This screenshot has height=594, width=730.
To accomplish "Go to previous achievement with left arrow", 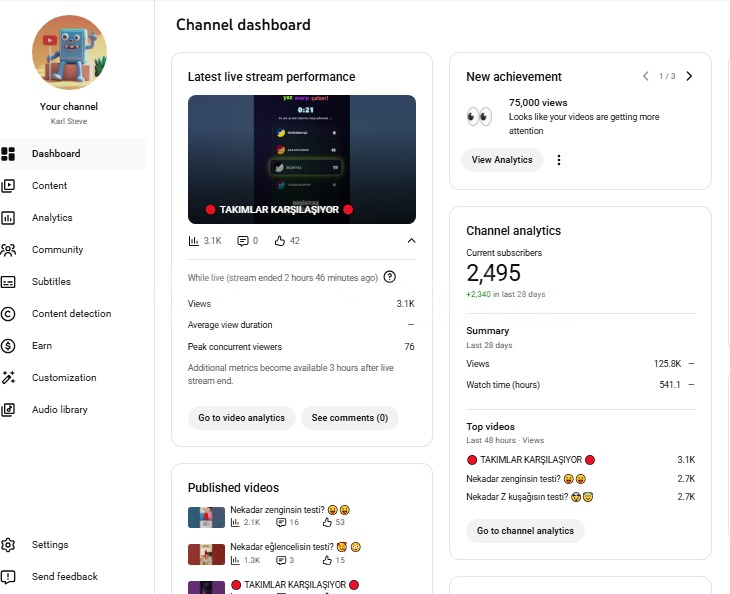I will pos(646,76).
